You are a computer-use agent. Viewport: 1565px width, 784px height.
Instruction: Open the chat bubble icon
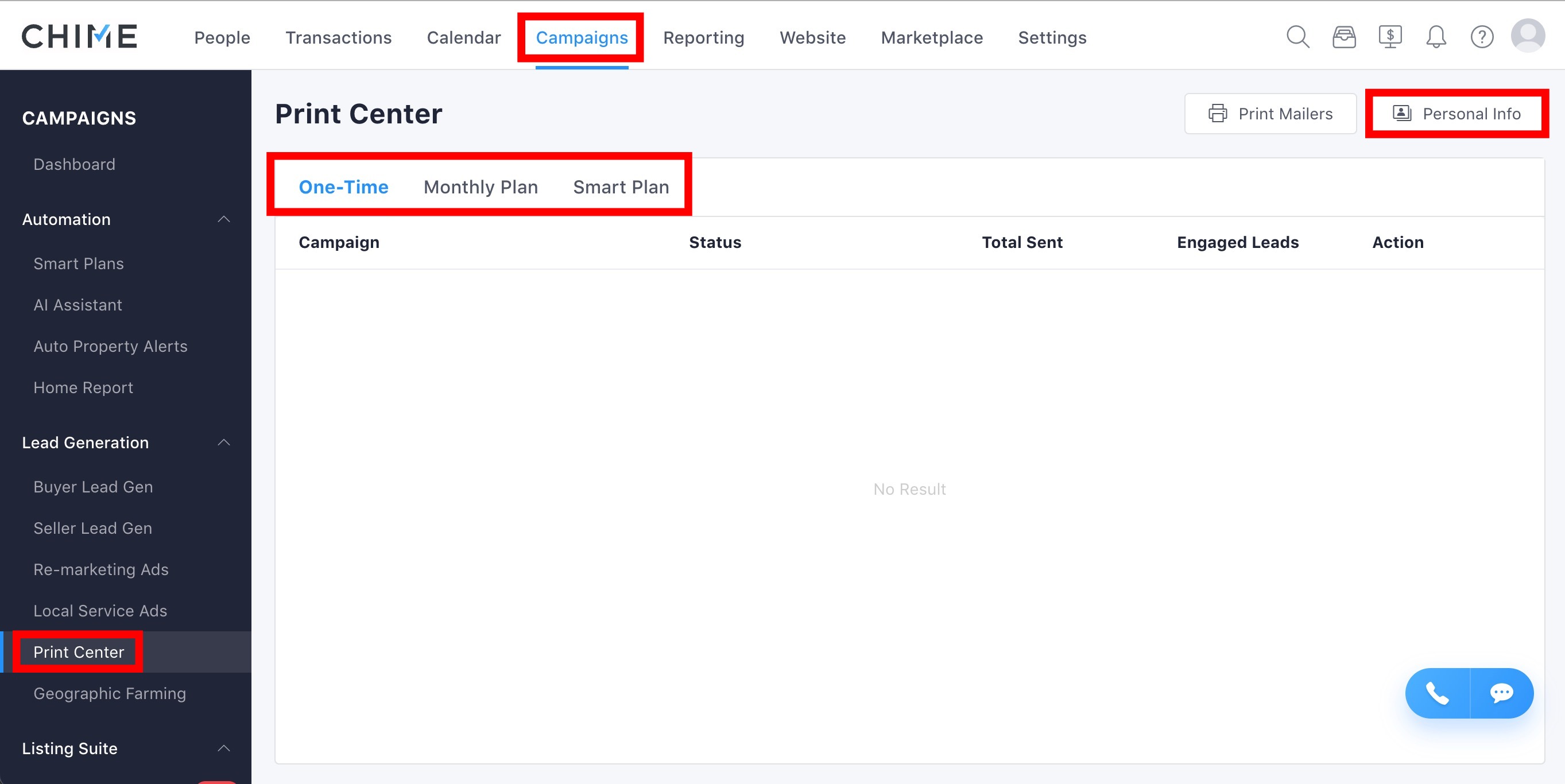[1501, 693]
